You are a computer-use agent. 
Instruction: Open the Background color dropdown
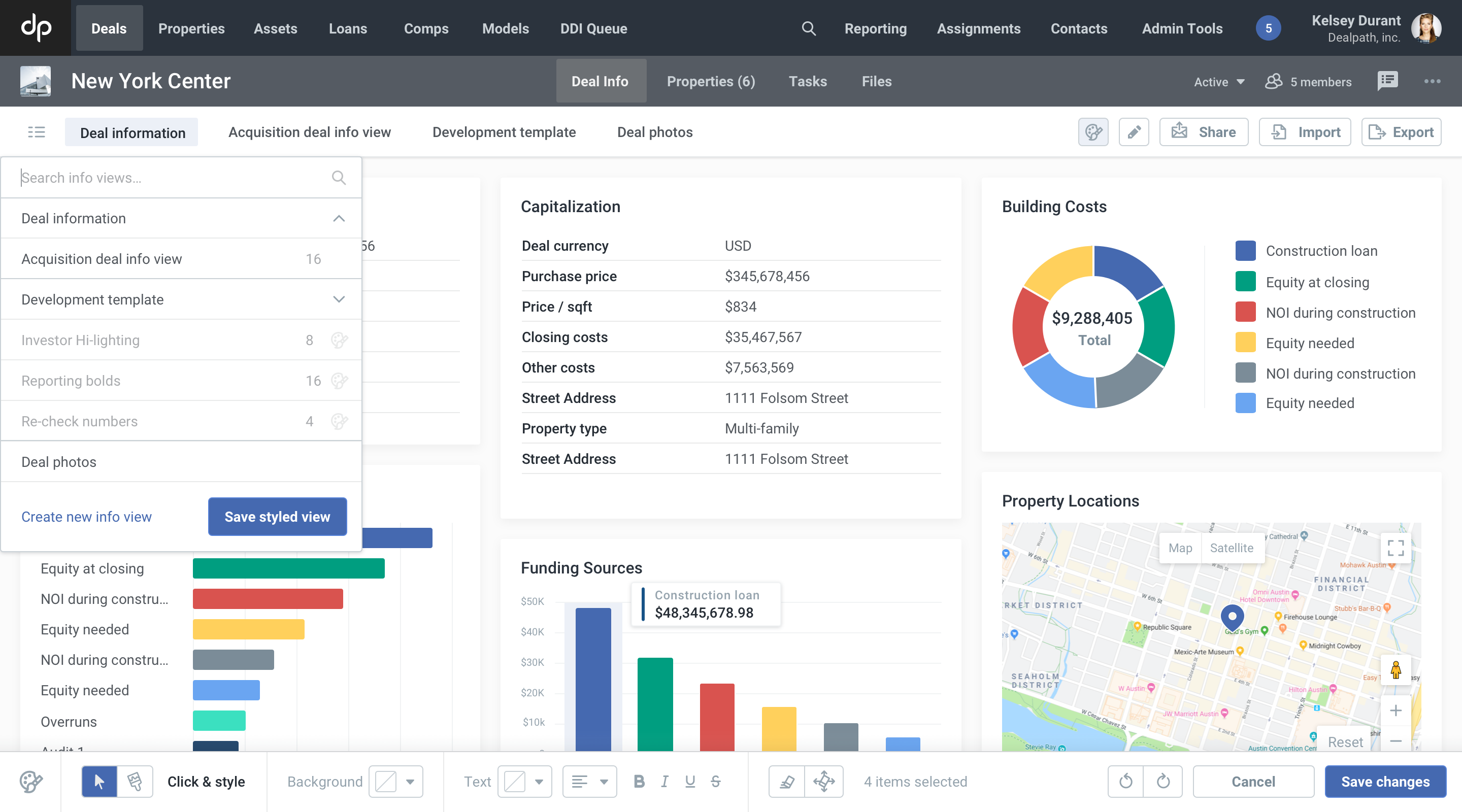coord(410,781)
